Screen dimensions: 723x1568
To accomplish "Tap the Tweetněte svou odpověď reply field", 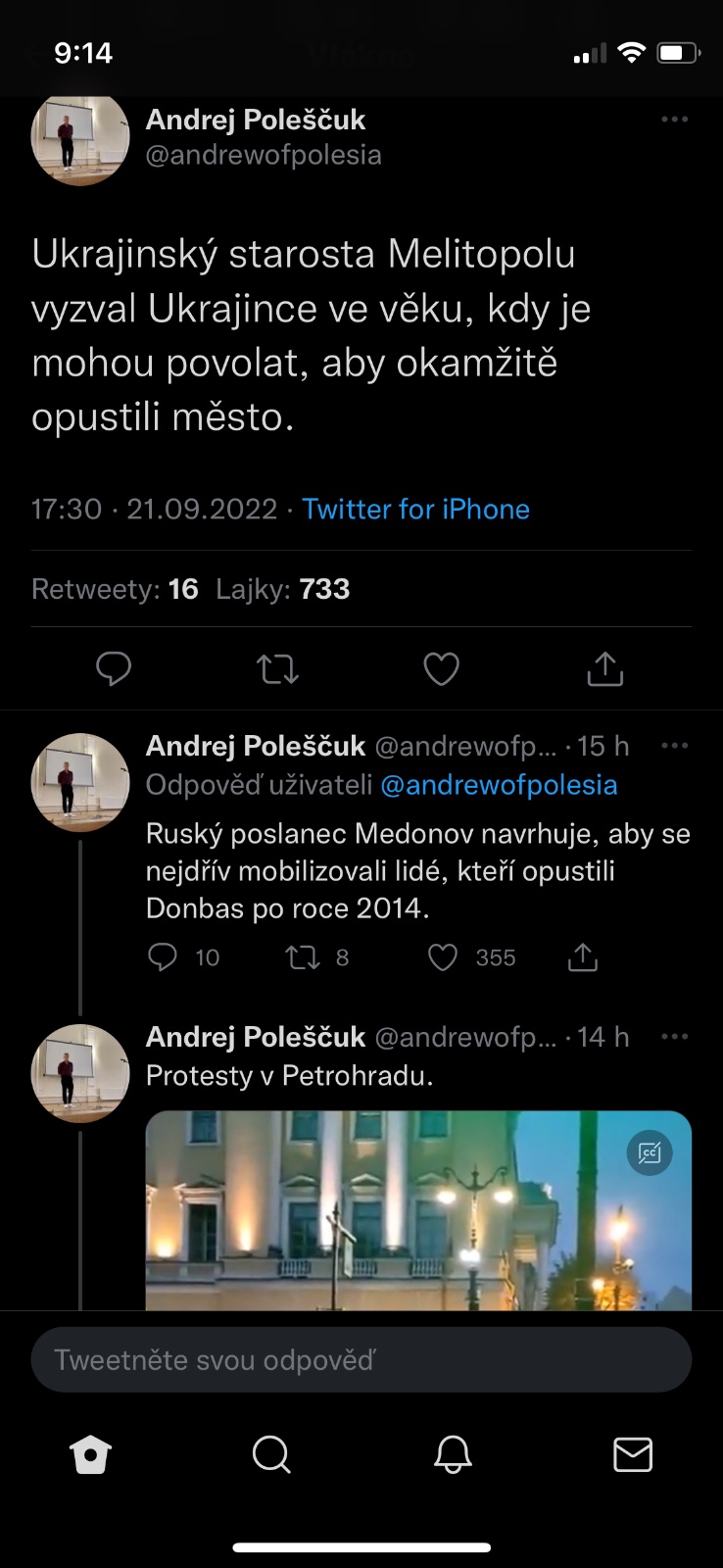I will [361, 1360].
